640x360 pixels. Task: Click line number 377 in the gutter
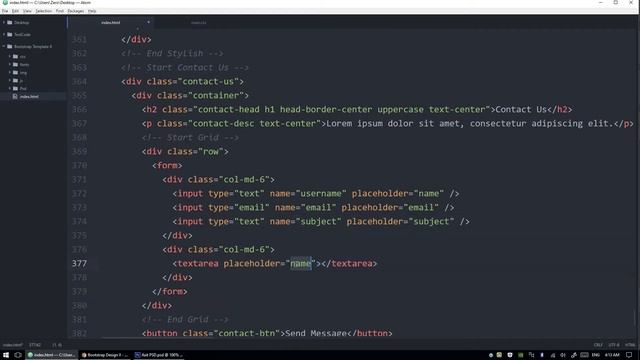79,264
